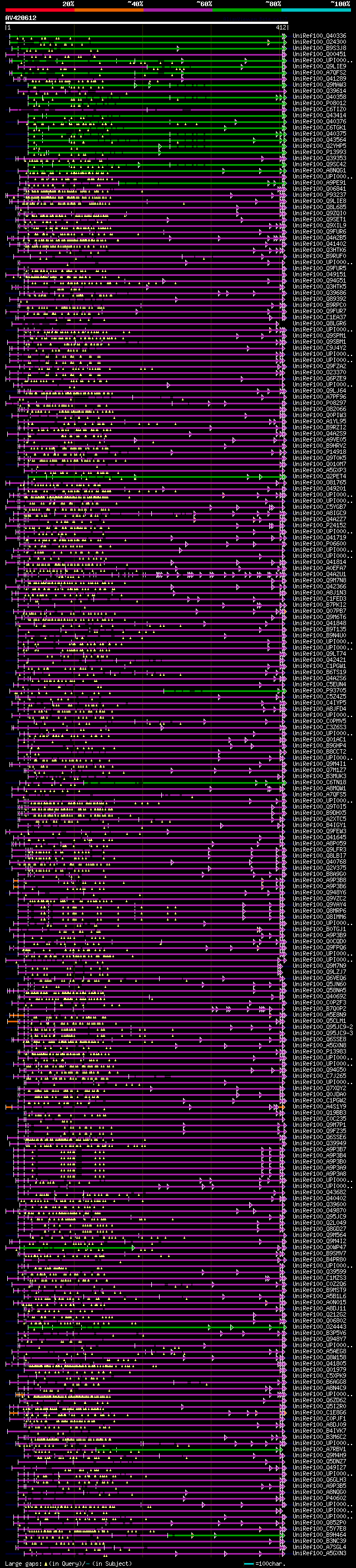
Task: Click the UniRef100_A5GXN3 last hit label
Action: 319,1554
